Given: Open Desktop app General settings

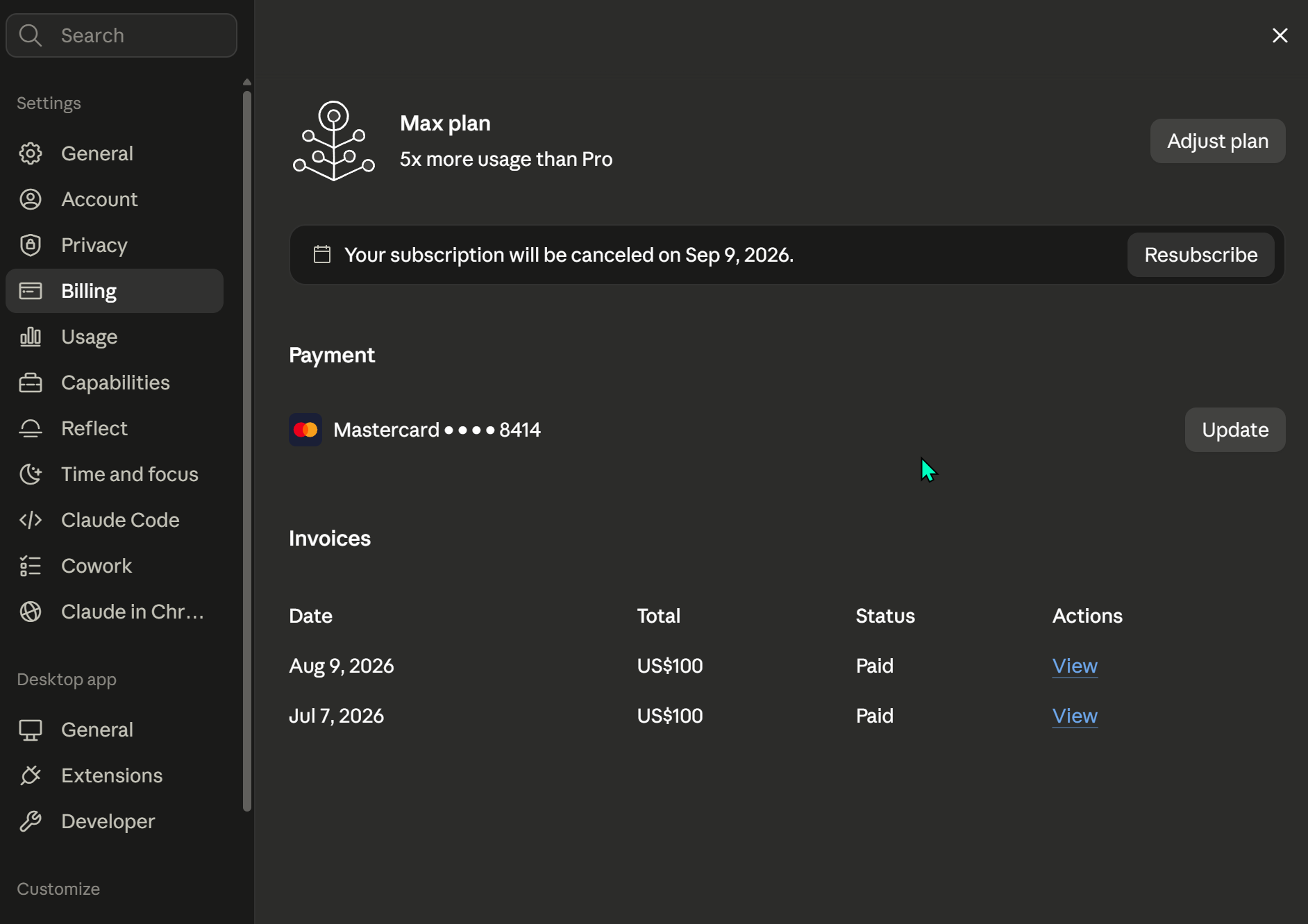Looking at the screenshot, I should tap(115, 730).
